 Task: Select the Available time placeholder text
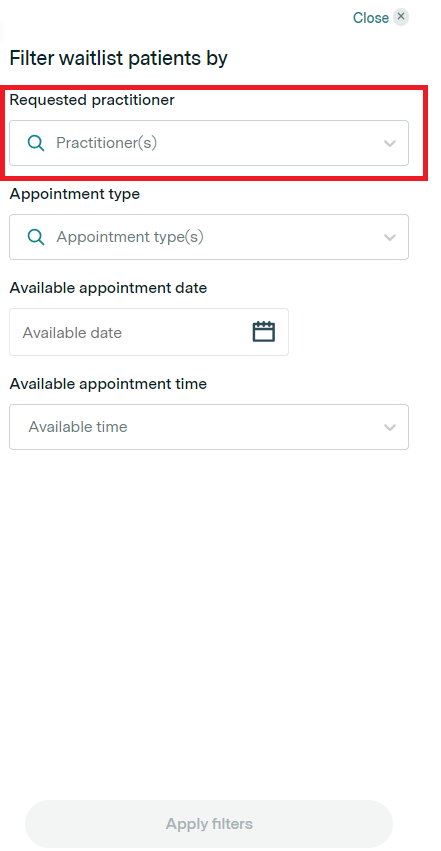coord(78,427)
